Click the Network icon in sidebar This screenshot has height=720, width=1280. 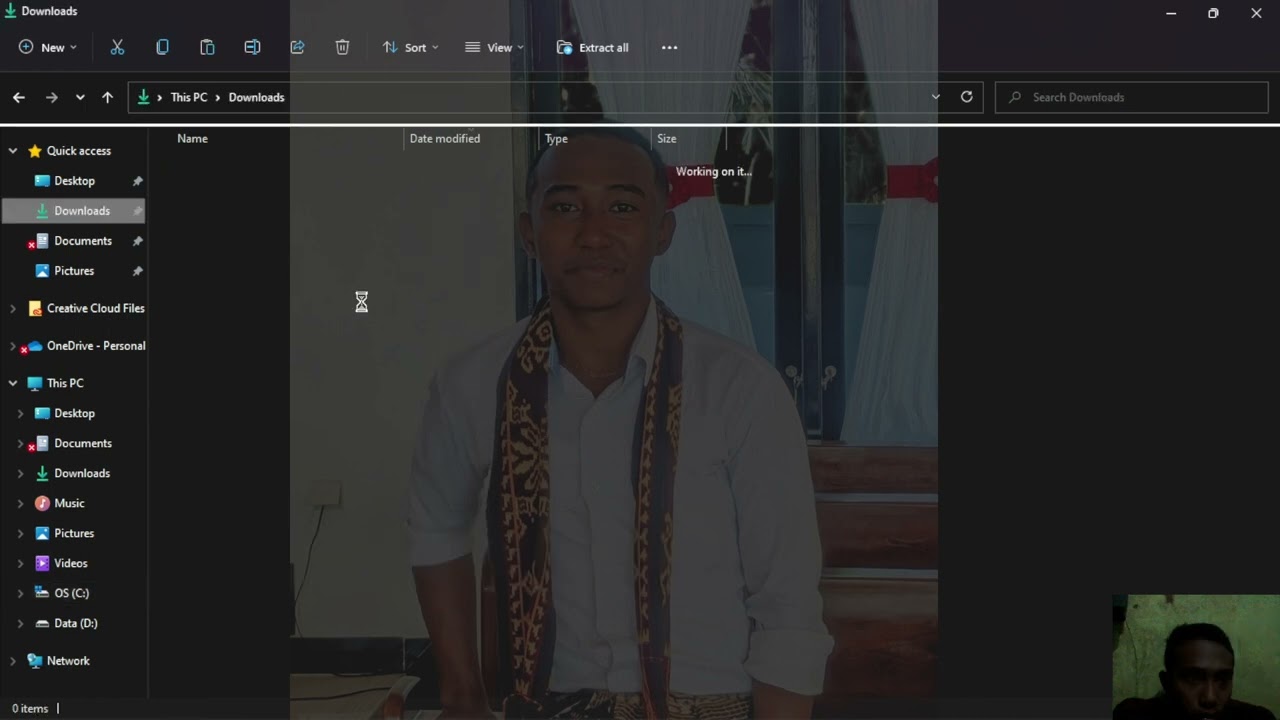[x=35, y=661]
